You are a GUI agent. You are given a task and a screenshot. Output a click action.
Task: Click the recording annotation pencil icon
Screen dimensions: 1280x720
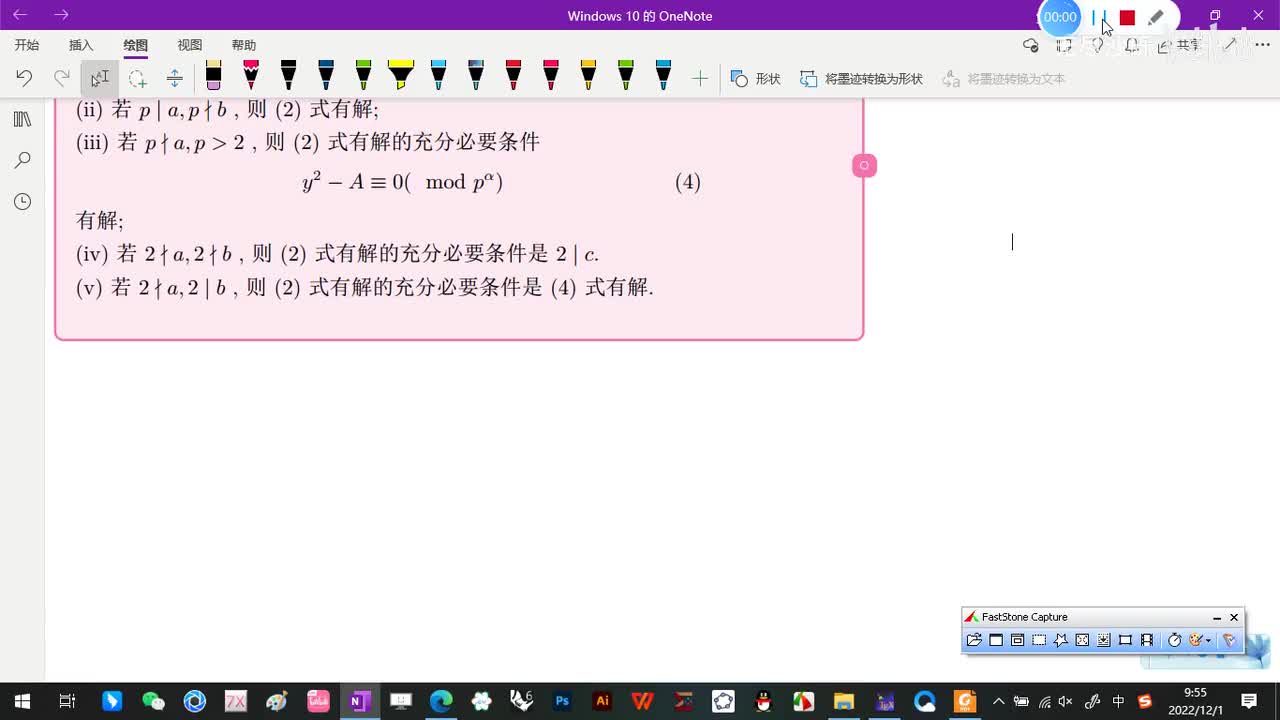[1156, 17]
